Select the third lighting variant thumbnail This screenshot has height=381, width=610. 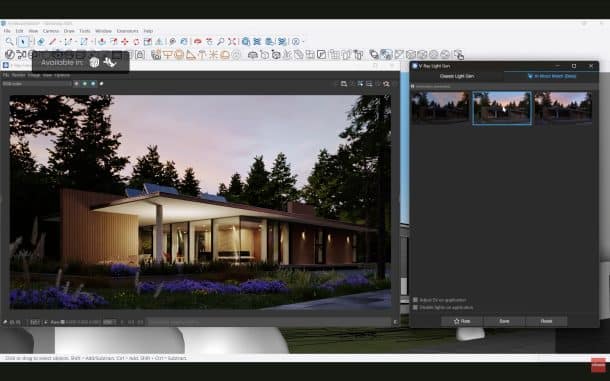pyautogui.click(x=563, y=108)
